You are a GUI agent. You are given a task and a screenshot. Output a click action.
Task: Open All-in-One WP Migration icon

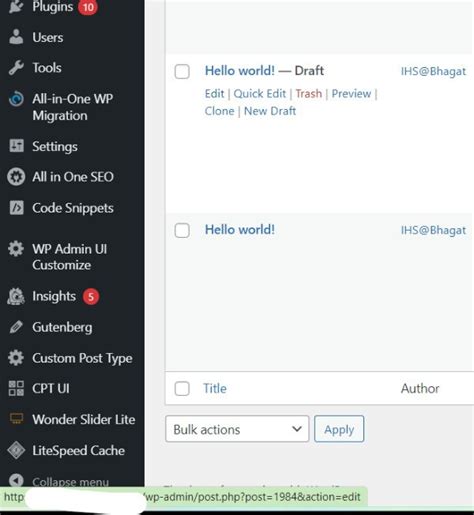tap(16, 99)
